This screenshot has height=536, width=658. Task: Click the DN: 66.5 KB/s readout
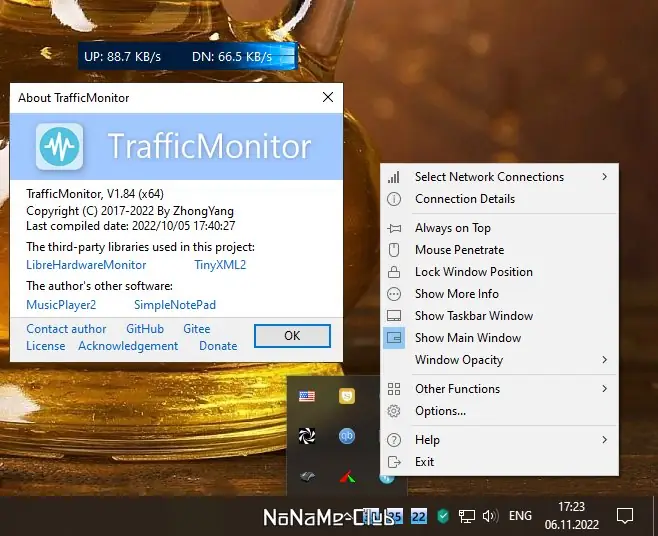232,57
